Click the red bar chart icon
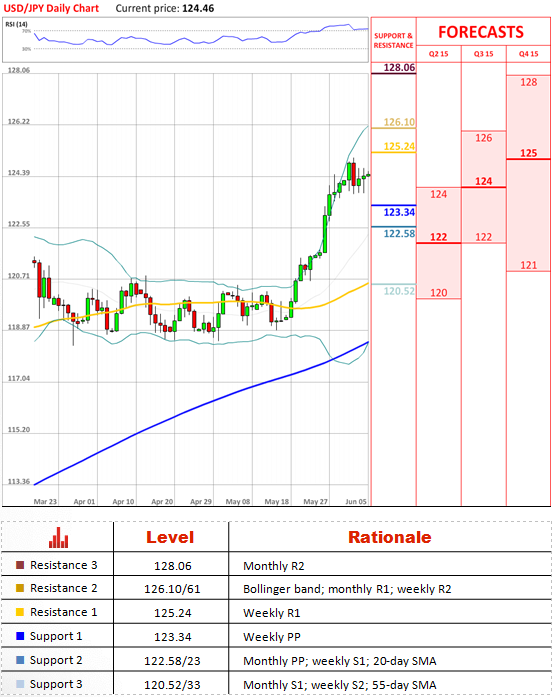This screenshot has width=555, height=697. pos(59,537)
